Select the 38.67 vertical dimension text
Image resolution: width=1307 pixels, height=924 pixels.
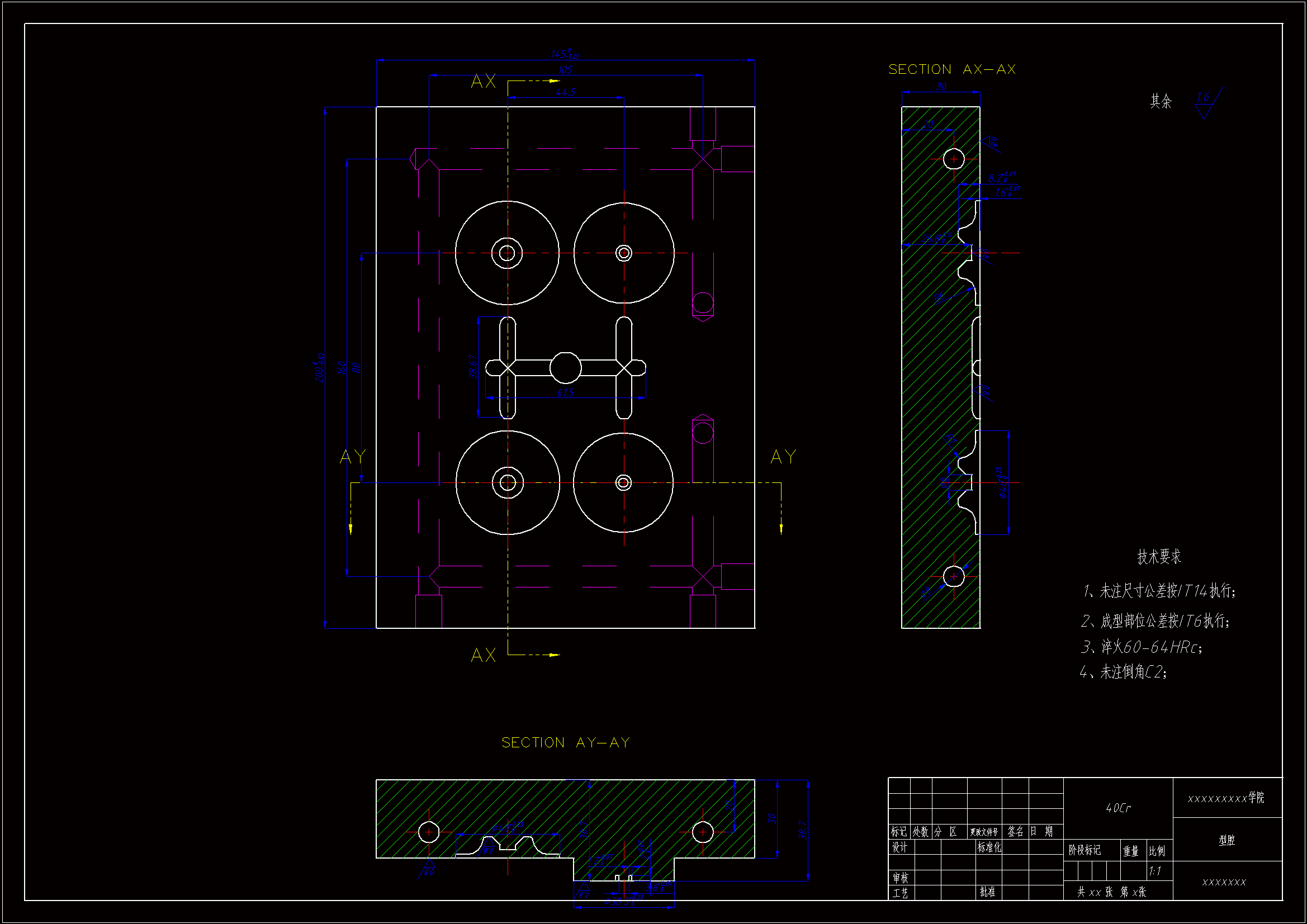coord(472,367)
